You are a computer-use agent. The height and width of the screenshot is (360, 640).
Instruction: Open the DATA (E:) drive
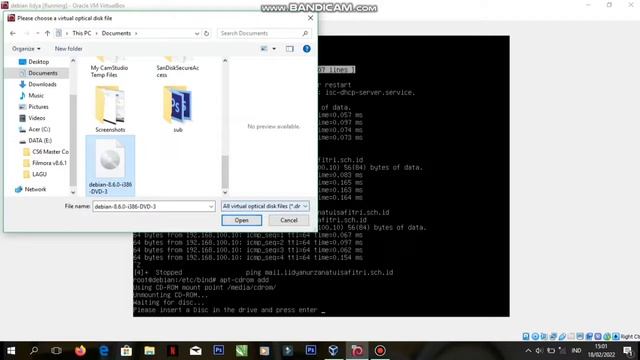click(40, 140)
